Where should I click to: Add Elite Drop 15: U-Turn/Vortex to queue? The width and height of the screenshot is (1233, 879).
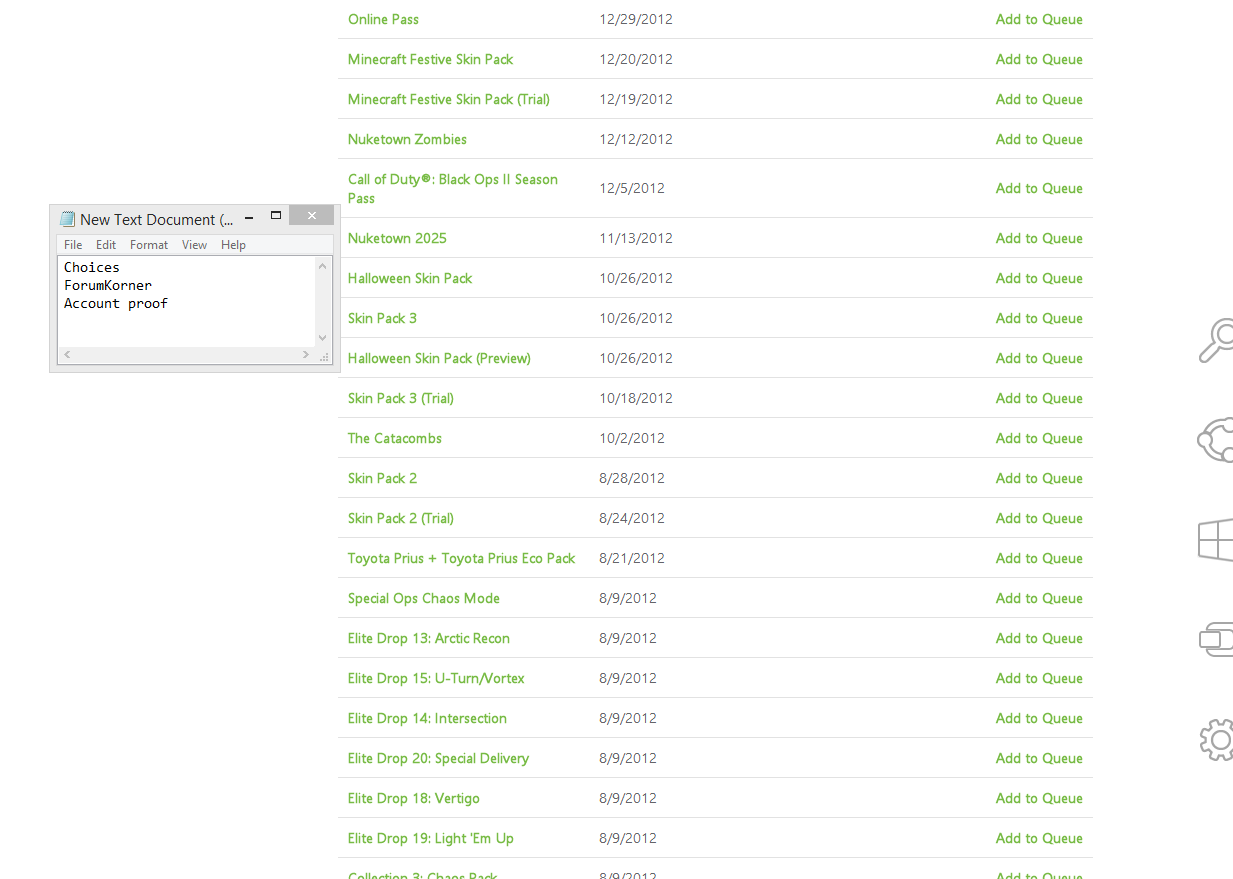pyautogui.click(x=1039, y=678)
